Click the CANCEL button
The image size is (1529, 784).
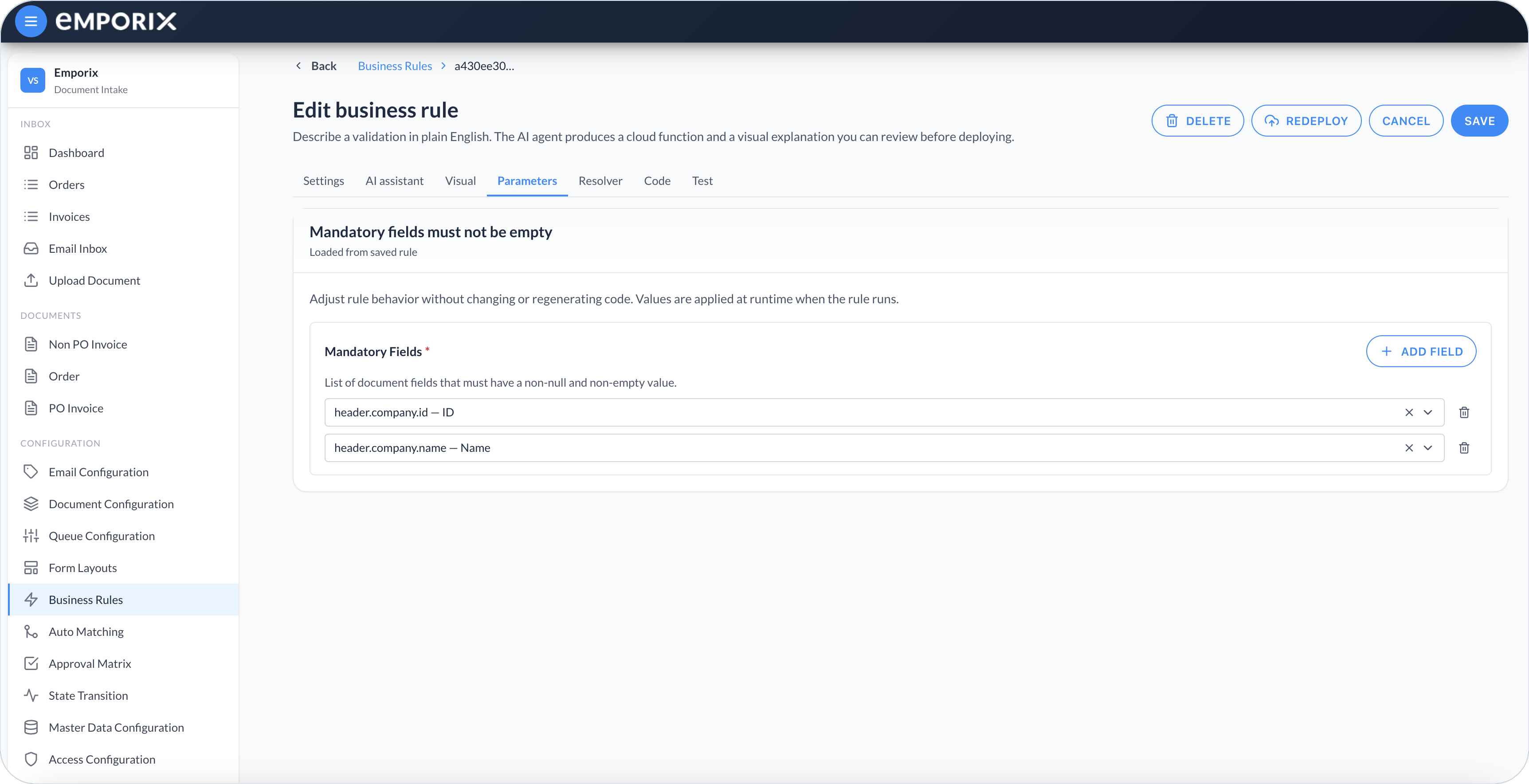[1406, 121]
